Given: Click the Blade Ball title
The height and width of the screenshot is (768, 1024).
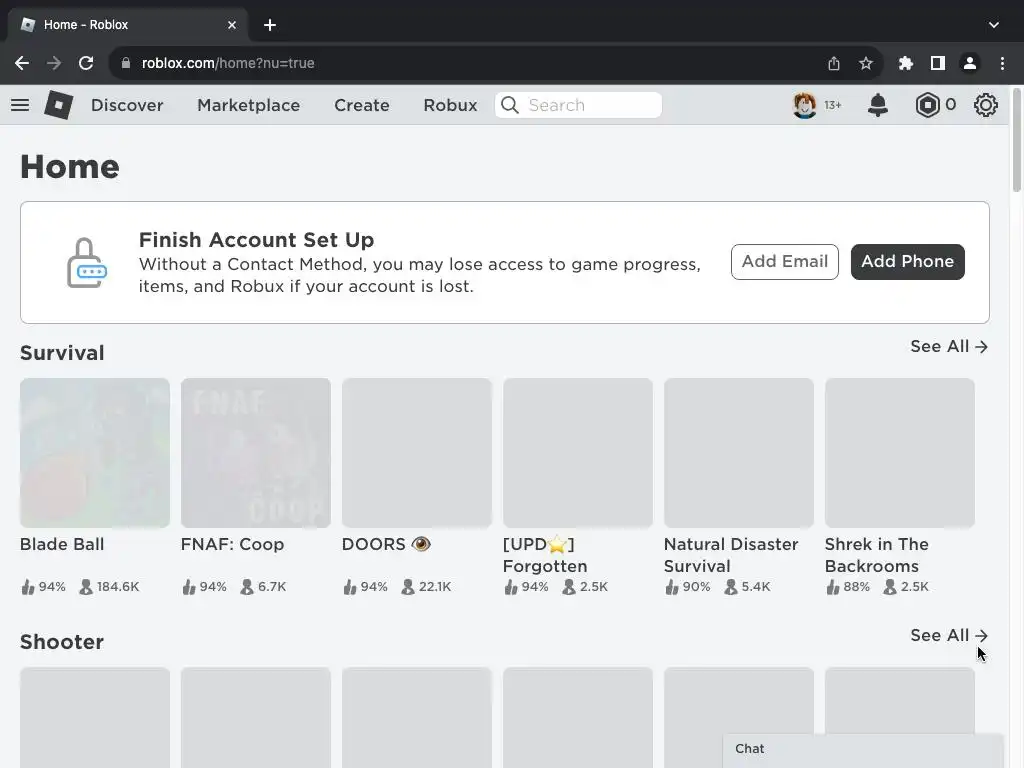Looking at the screenshot, I should tap(62, 545).
